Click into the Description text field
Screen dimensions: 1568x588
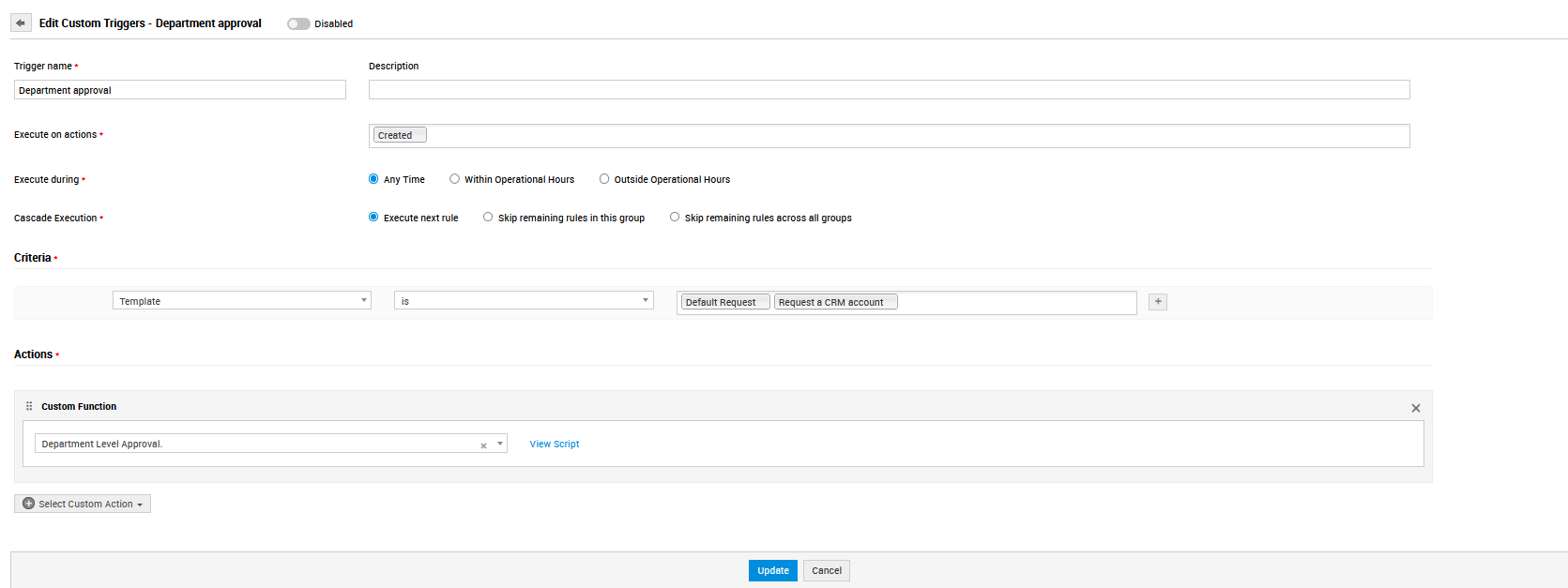pyautogui.click(x=889, y=90)
